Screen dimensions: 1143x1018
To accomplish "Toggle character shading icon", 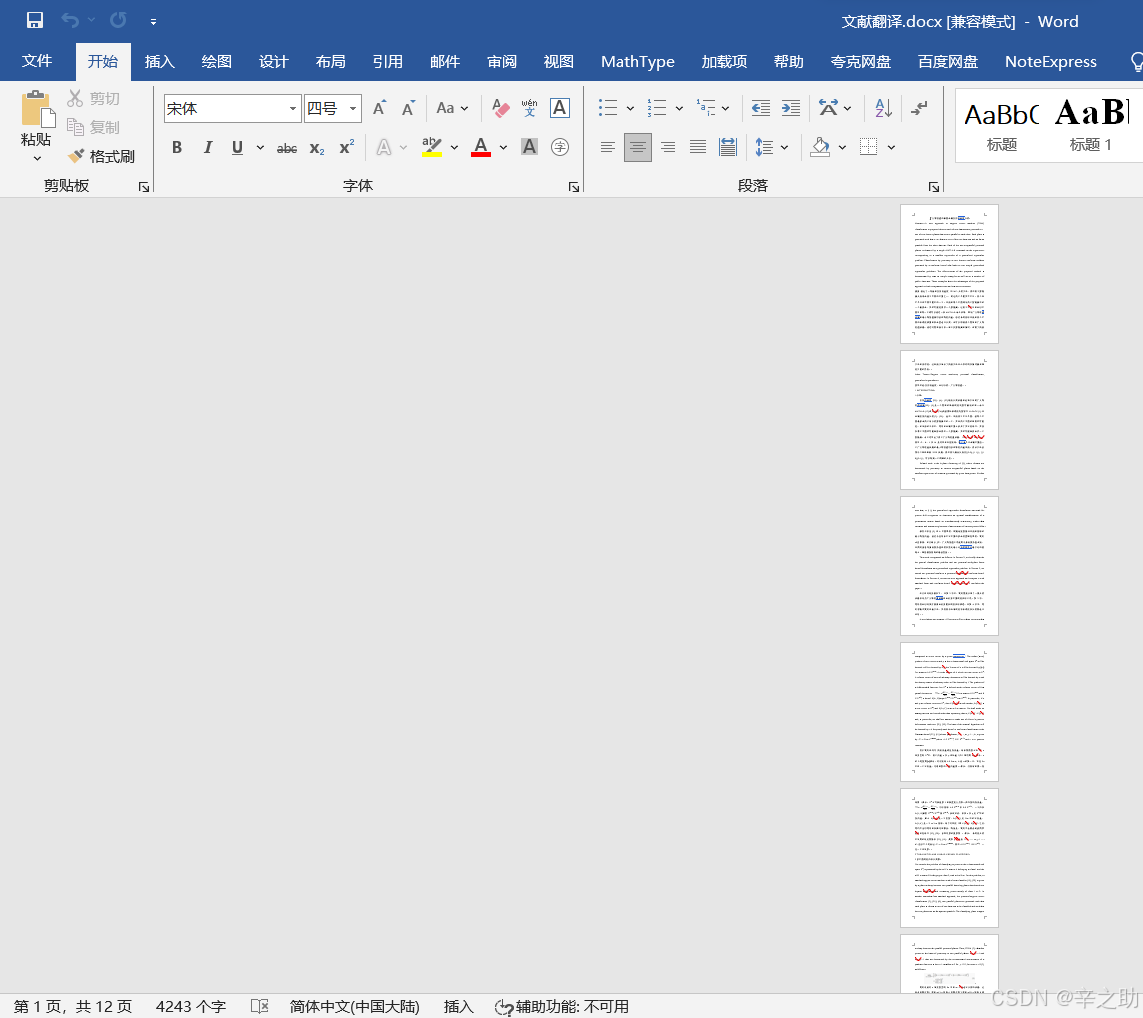I will (x=529, y=148).
